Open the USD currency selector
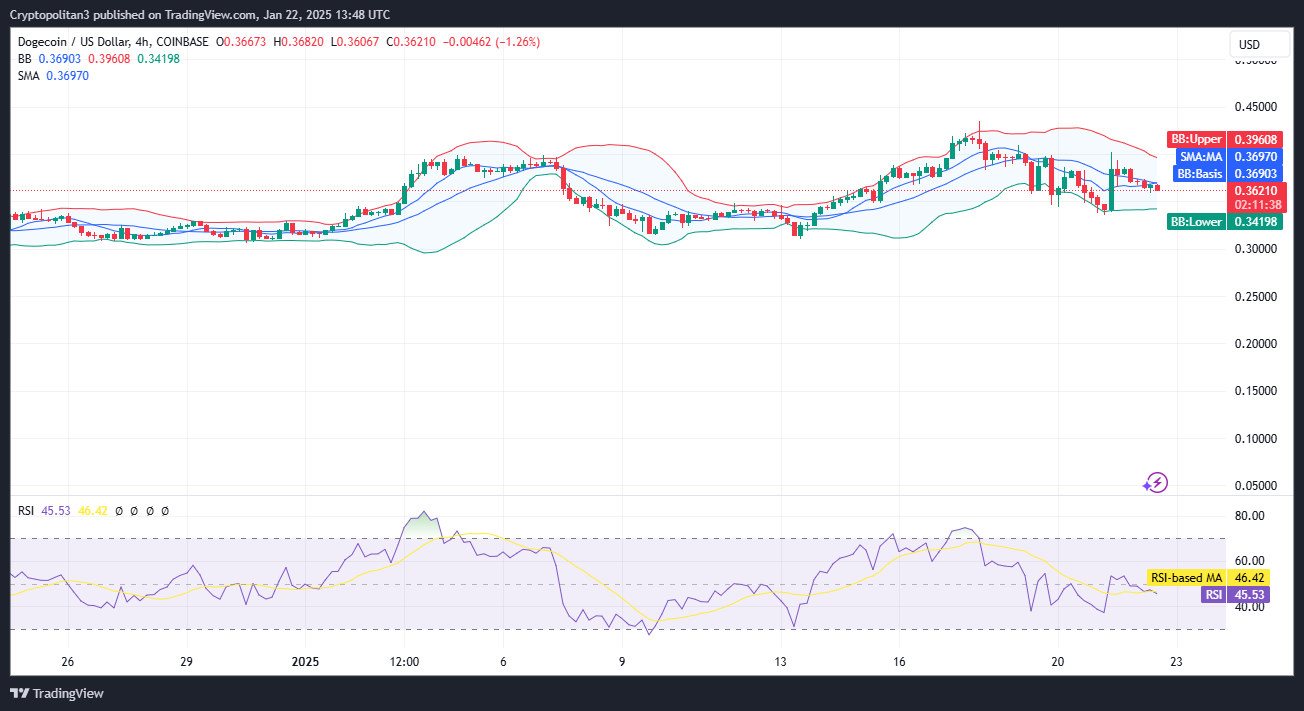 (x=1249, y=45)
